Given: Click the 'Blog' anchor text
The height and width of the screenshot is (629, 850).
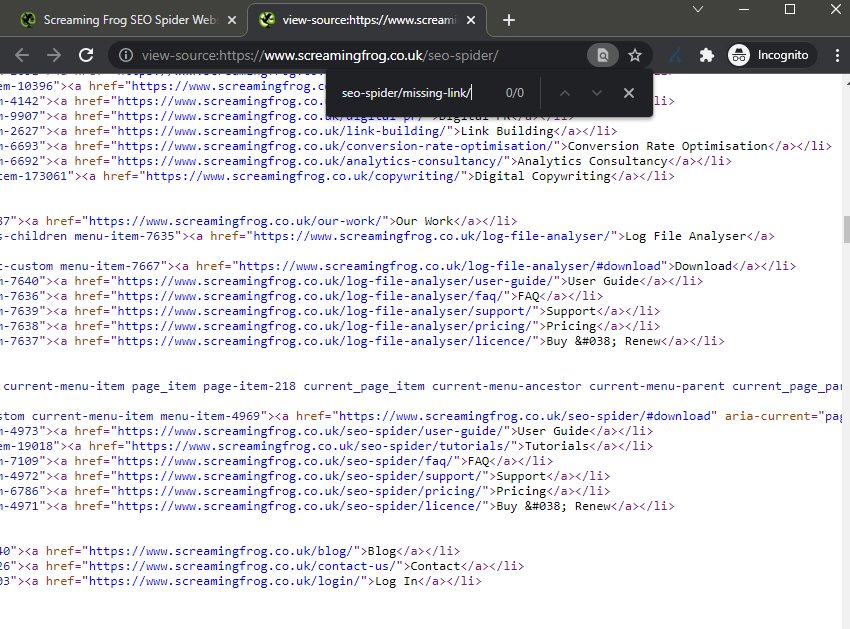Looking at the screenshot, I should [x=382, y=551].
